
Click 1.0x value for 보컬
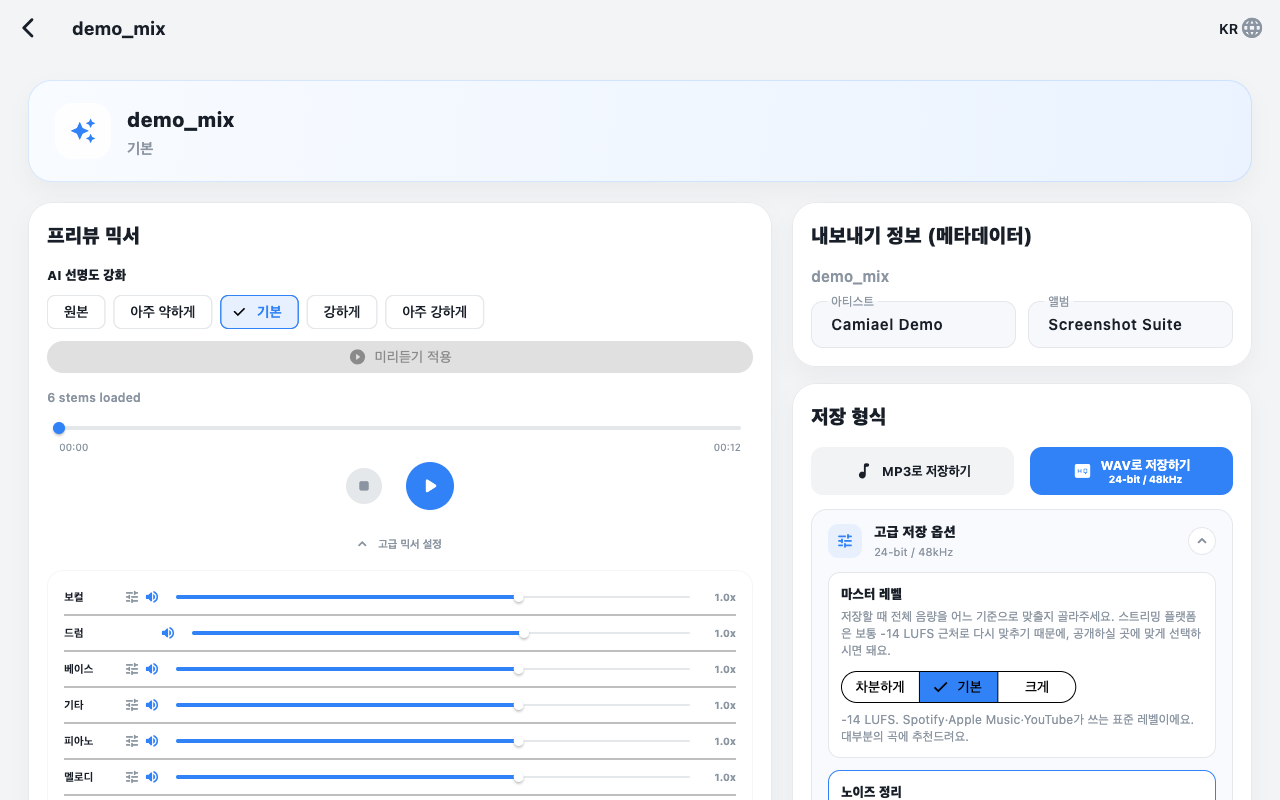(x=725, y=597)
